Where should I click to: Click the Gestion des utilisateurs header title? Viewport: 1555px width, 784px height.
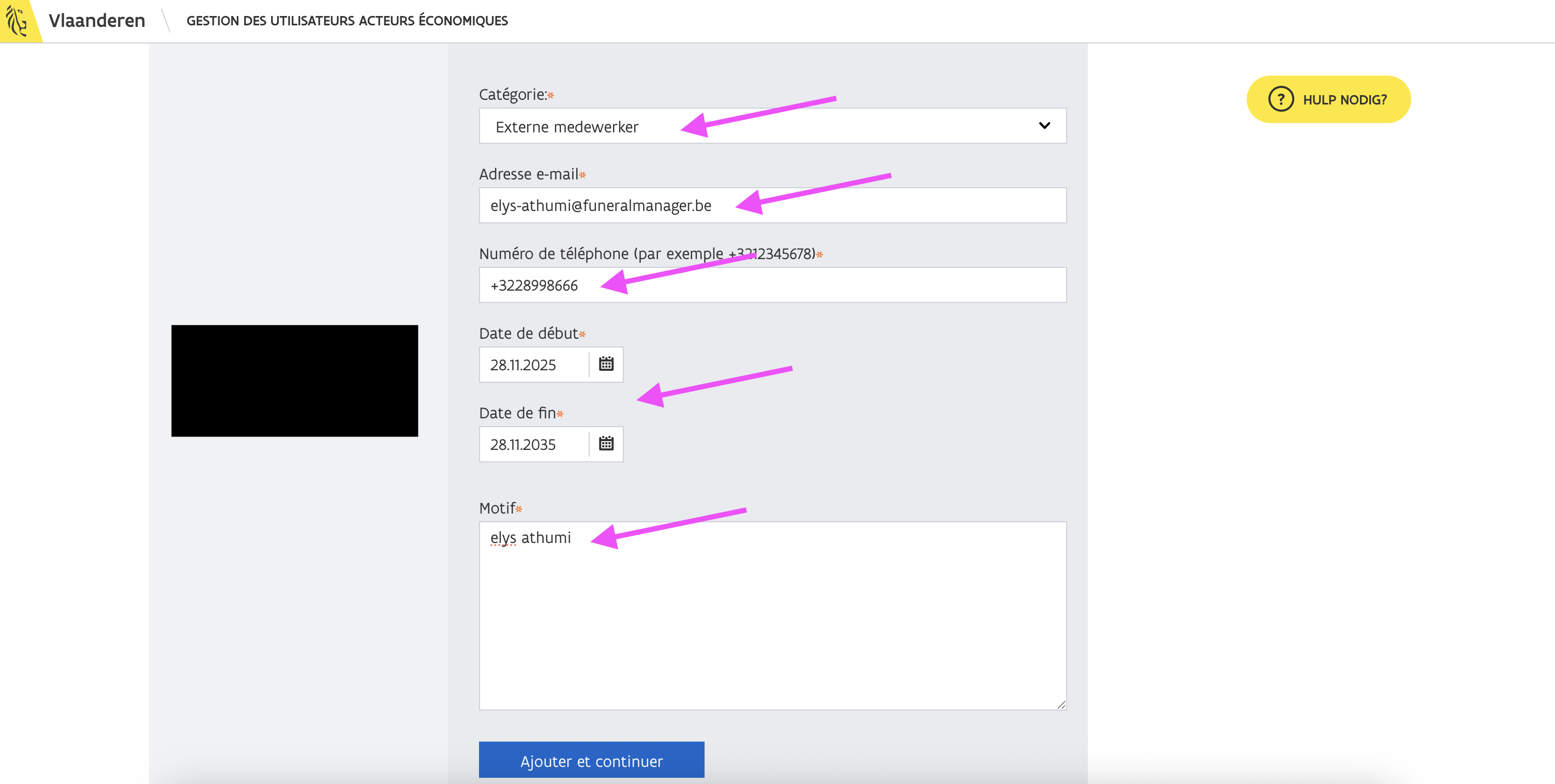pyautogui.click(x=347, y=21)
